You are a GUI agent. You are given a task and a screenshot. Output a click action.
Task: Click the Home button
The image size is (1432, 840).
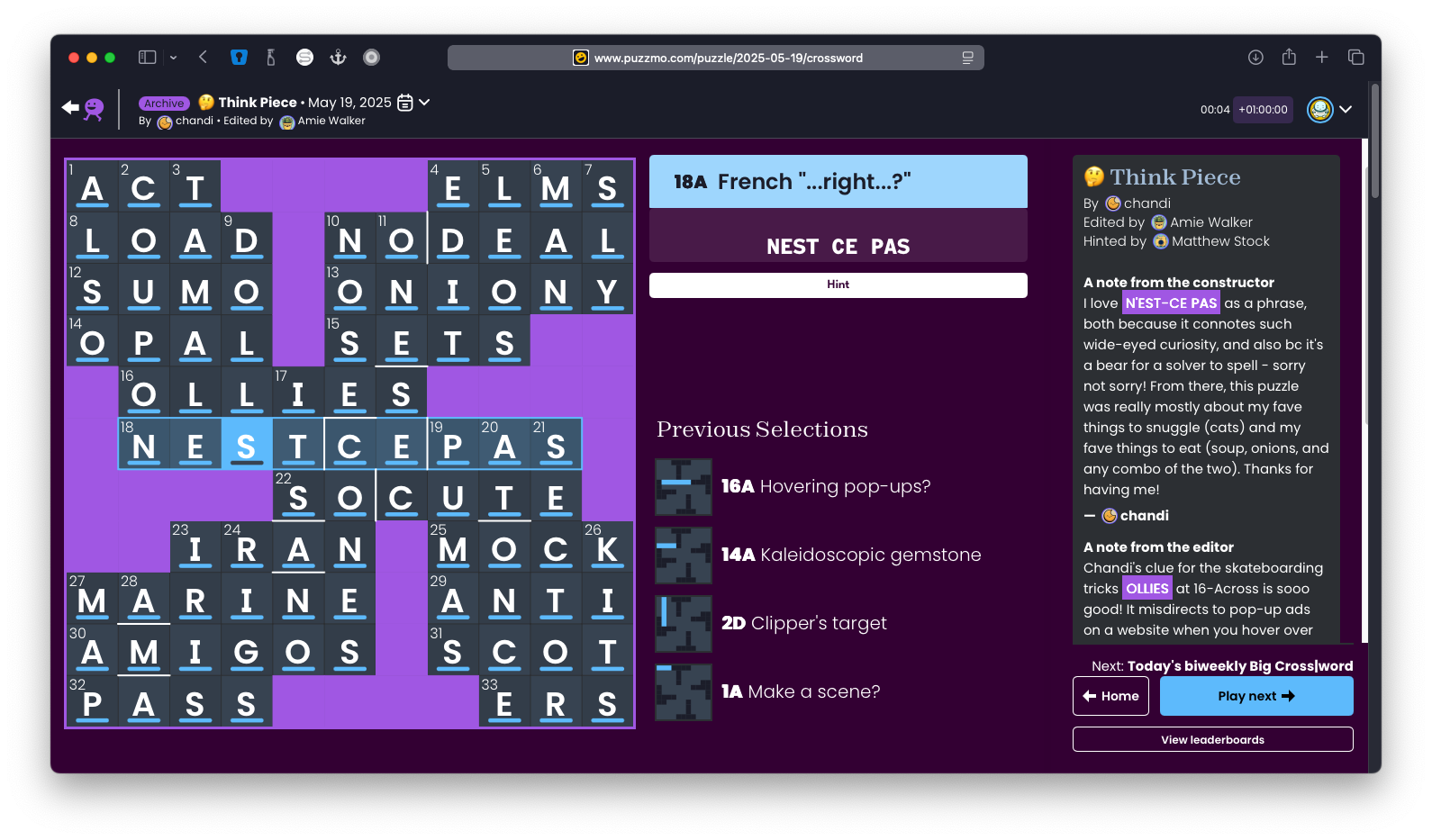click(x=1110, y=696)
